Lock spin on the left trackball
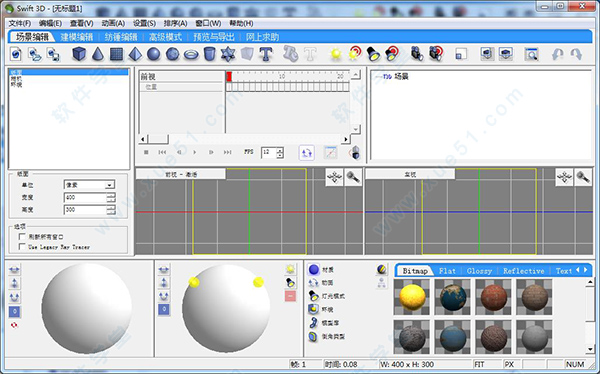 pos(15,297)
